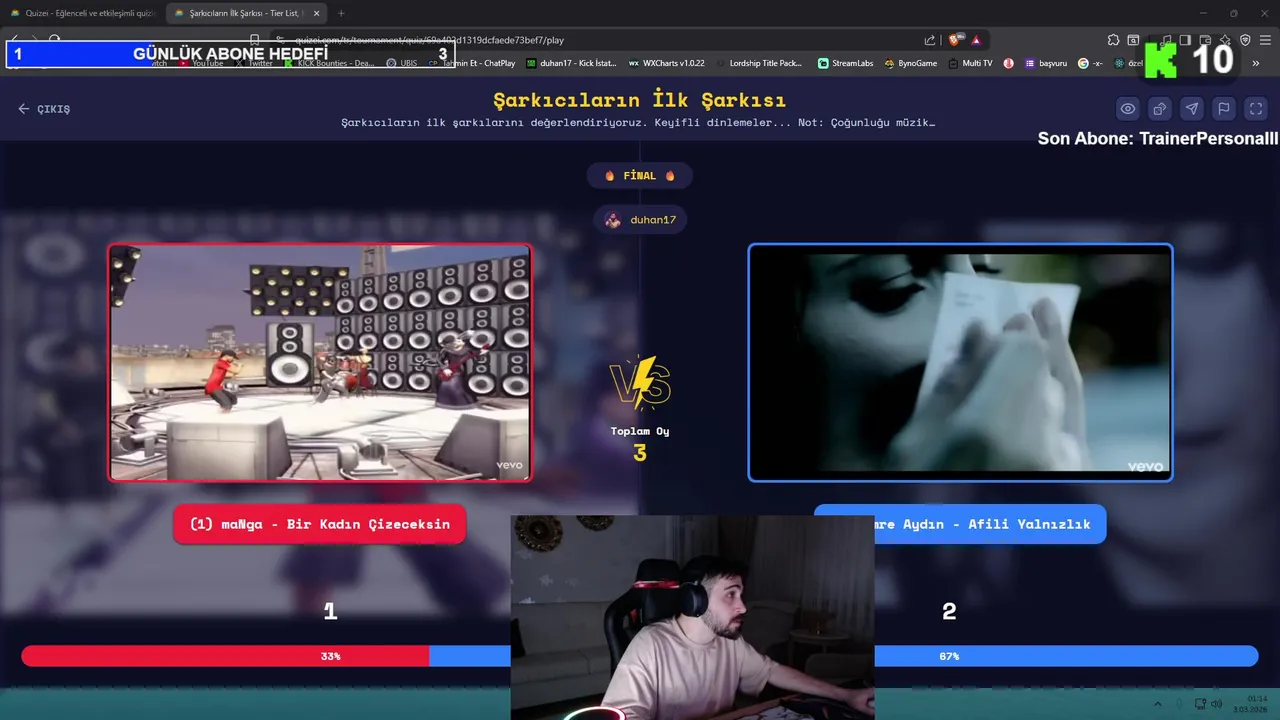
Task: Click the copy link icon in quiz header
Action: pyautogui.click(x=1160, y=109)
